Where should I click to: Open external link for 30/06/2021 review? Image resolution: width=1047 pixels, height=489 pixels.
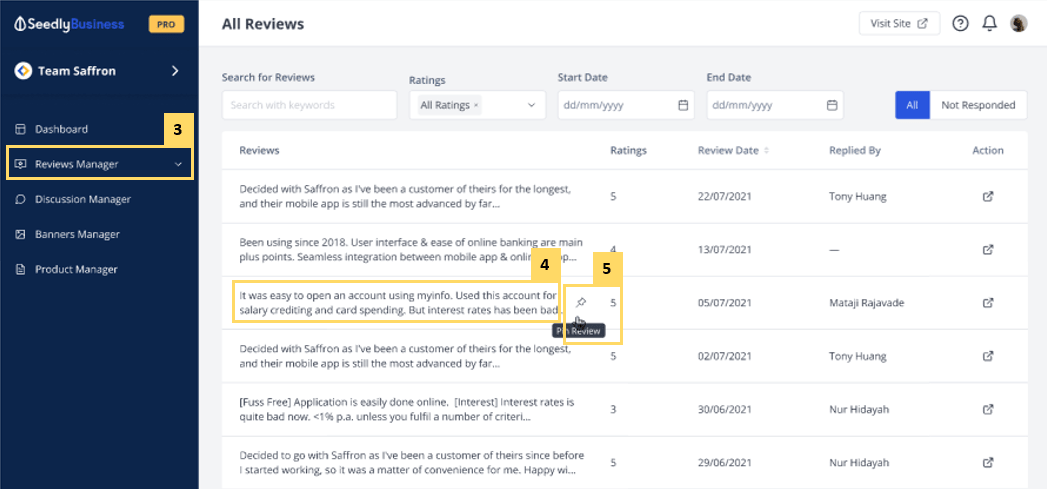click(988, 409)
